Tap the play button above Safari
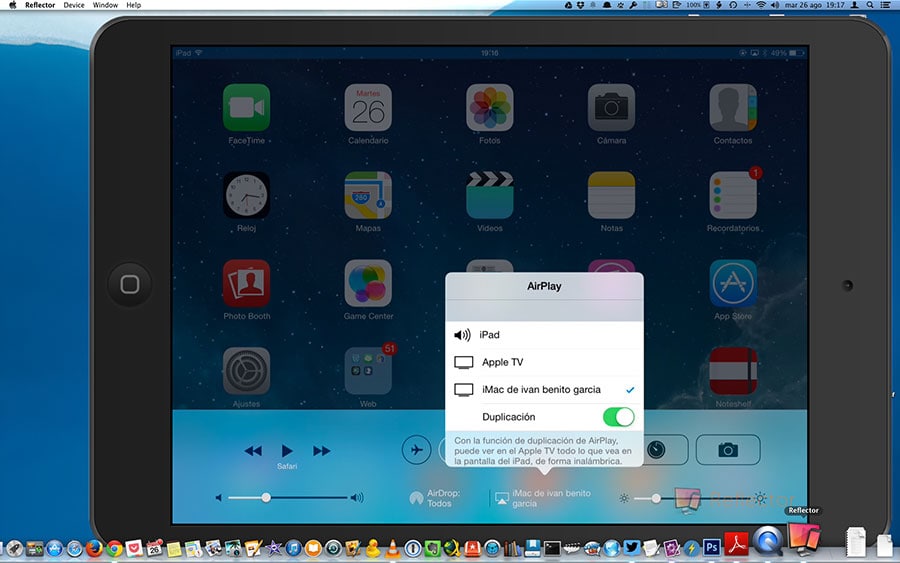Image resolution: width=900 pixels, height=563 pixels. (x=287, y=451)
